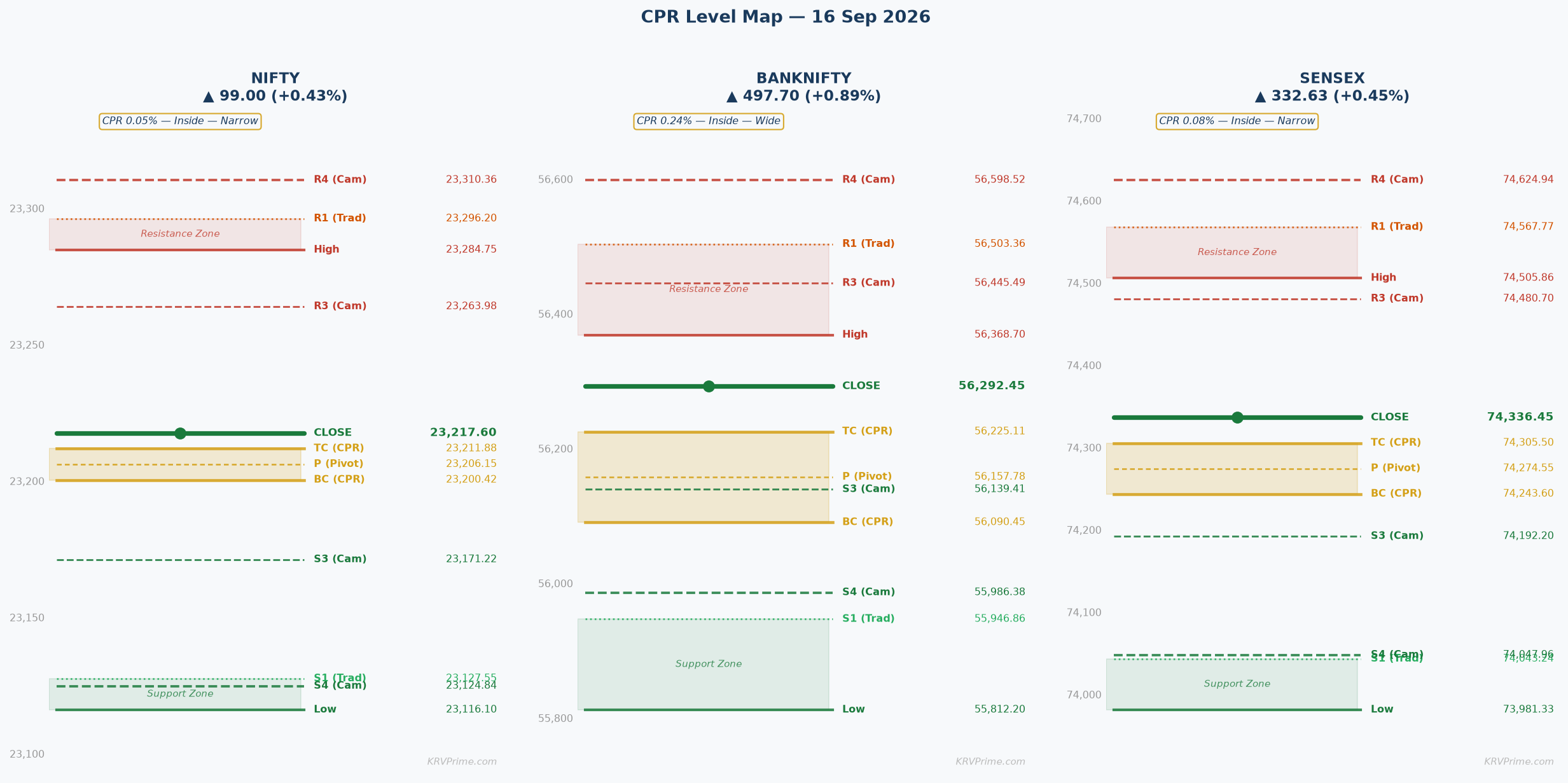1568x783 pixels.
Task: Select BANKNIFTY R1 (Trad) value 56,503.36
Action: click(1000, 244)
